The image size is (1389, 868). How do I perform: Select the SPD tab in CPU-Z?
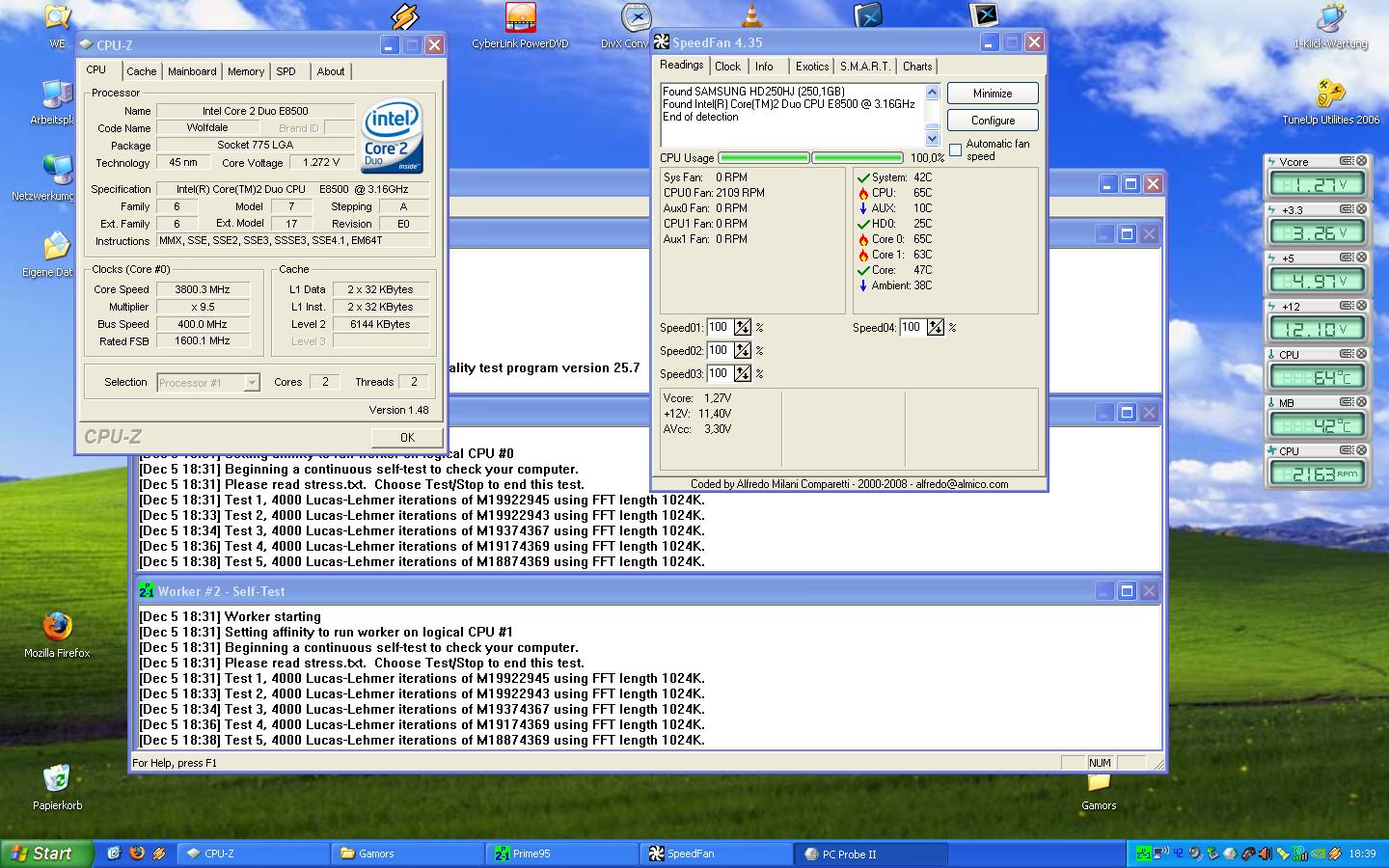(286, 71)
